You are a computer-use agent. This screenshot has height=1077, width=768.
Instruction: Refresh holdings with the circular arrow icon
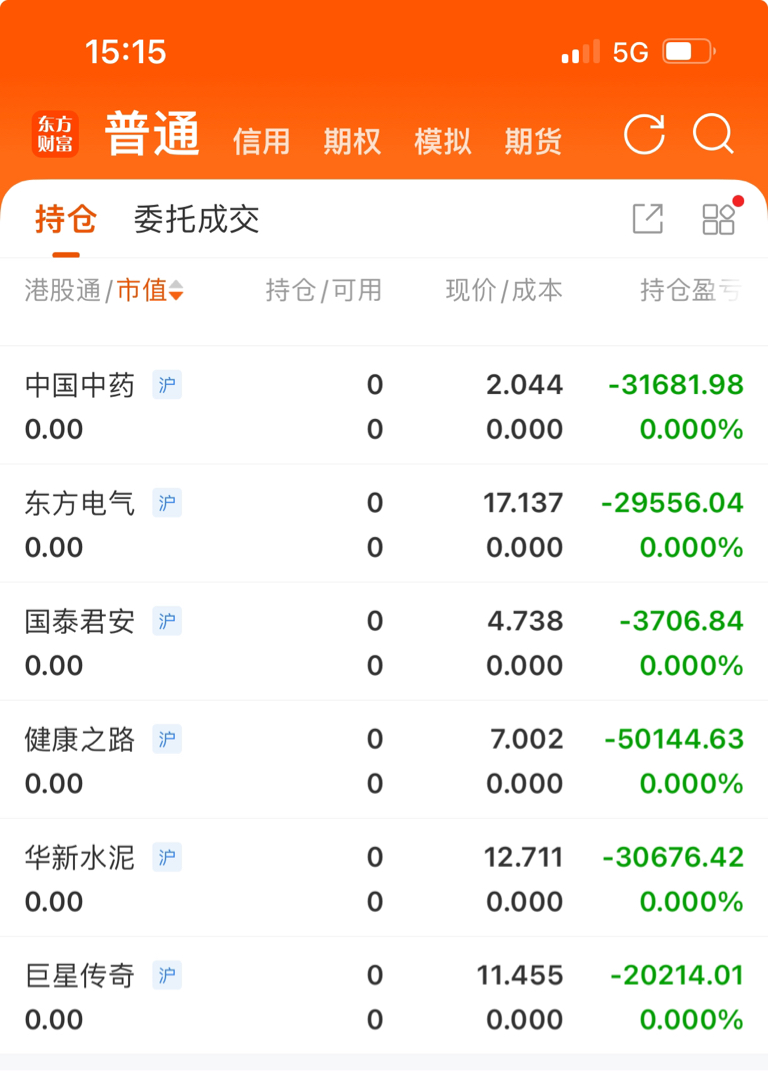point(644,133)
